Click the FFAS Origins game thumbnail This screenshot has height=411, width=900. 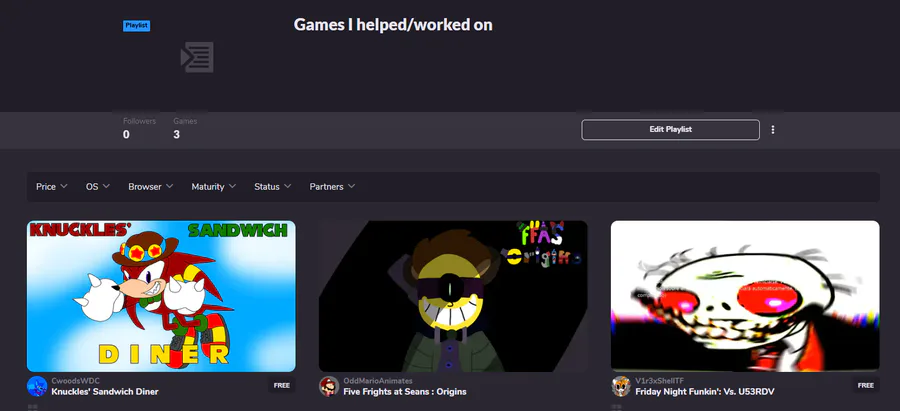click(453, 296)
